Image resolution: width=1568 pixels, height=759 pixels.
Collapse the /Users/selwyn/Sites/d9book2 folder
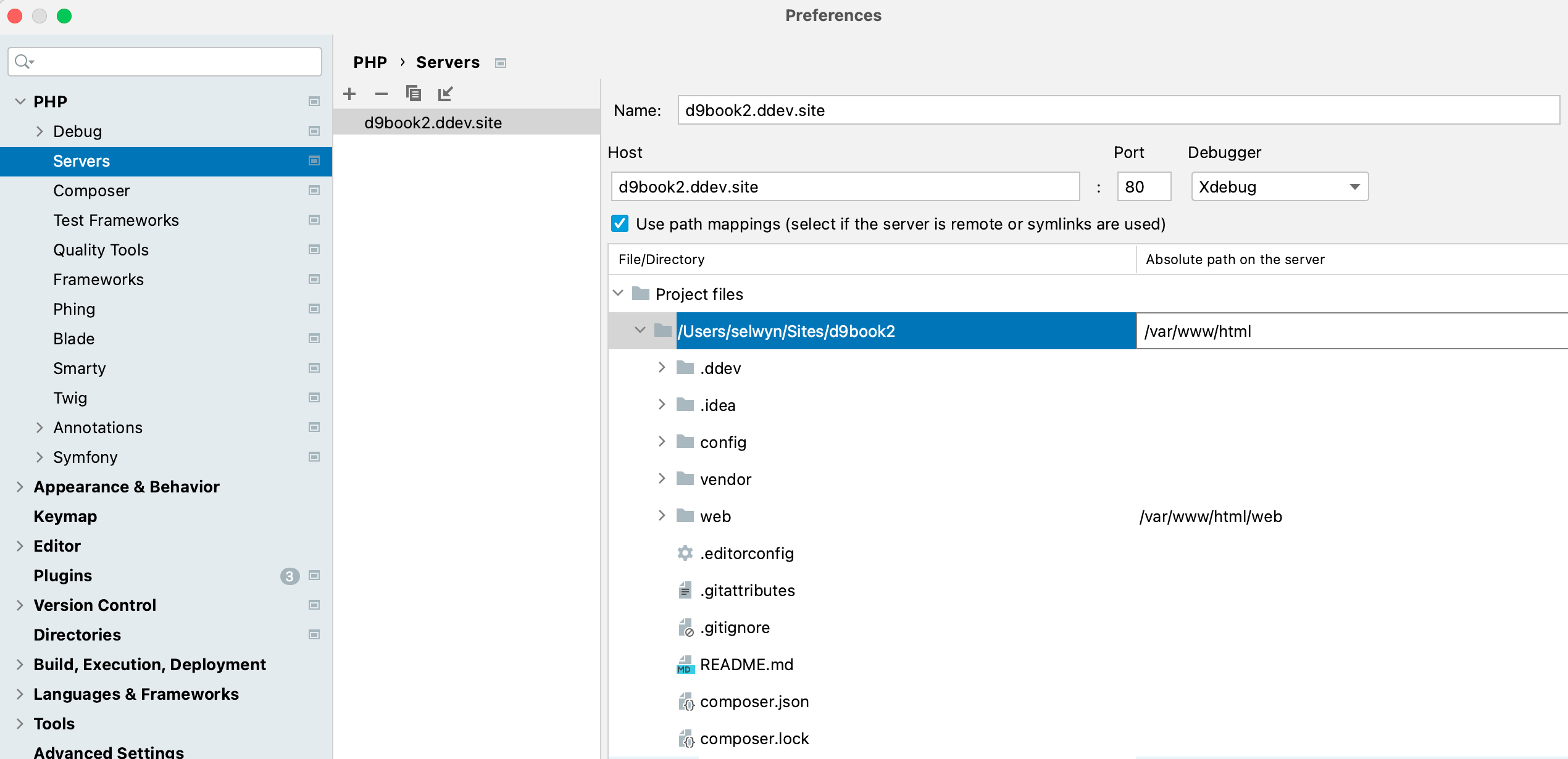(640, 331)
